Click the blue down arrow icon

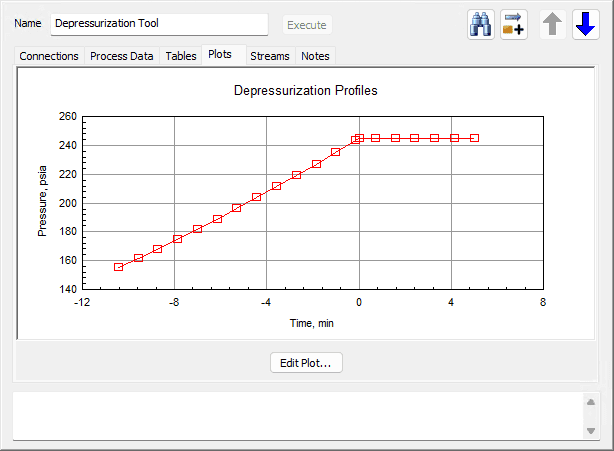[585, 25]
